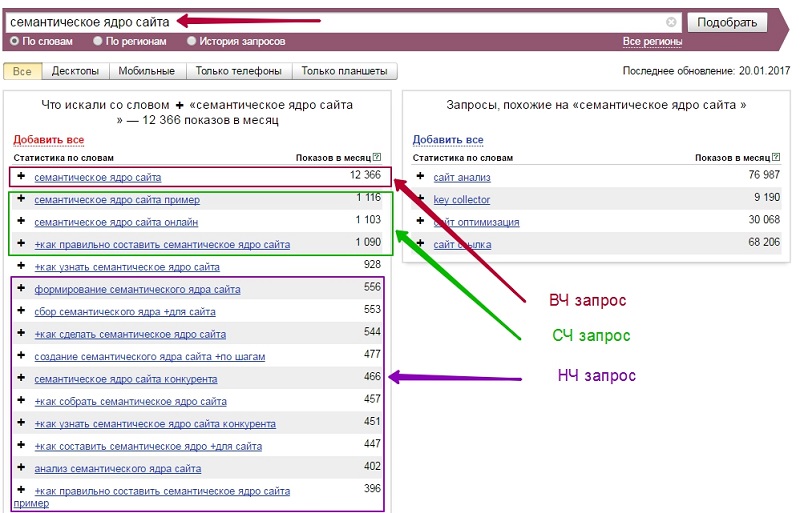Click blue 'Добавить все' in right panel
800x513 pixels.
pos(448,139)
